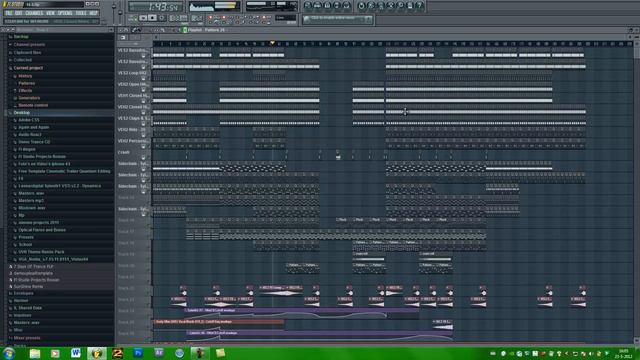Click the enable online news bar
The height and width of the screenshot is (360, 640).
(338, 19)
